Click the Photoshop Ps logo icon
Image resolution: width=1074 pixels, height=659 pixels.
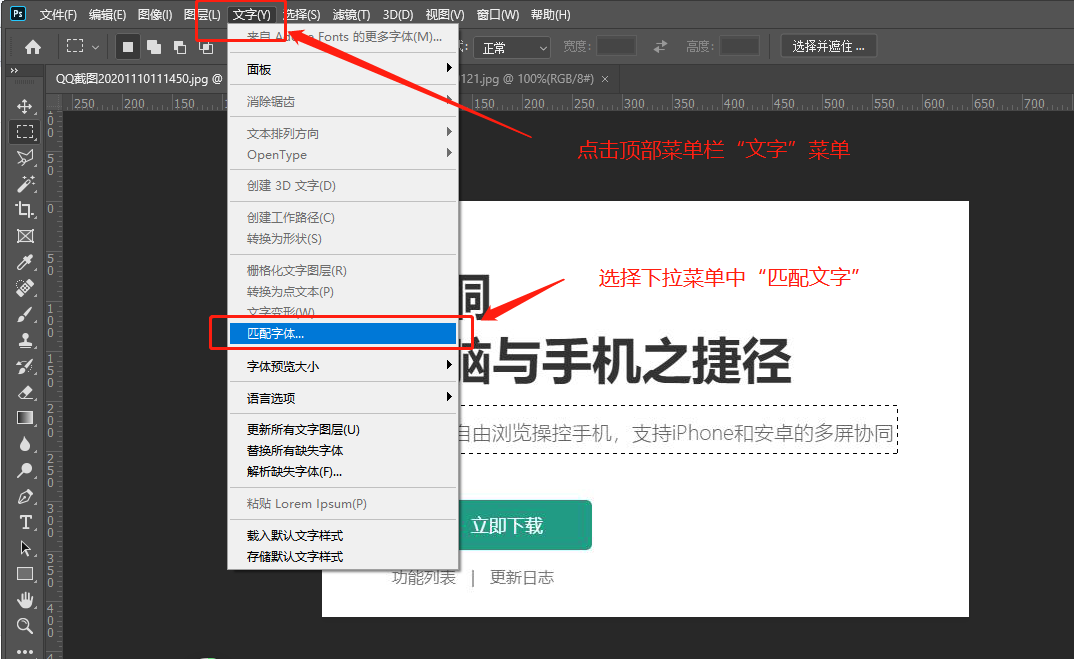pos(18,14)
